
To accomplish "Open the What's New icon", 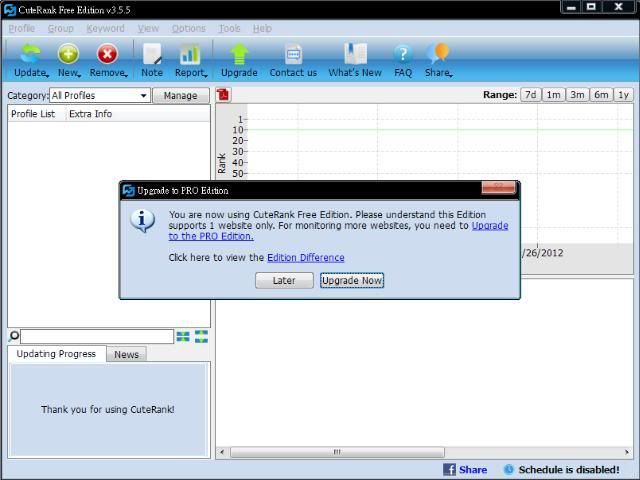I will (355, 55).
